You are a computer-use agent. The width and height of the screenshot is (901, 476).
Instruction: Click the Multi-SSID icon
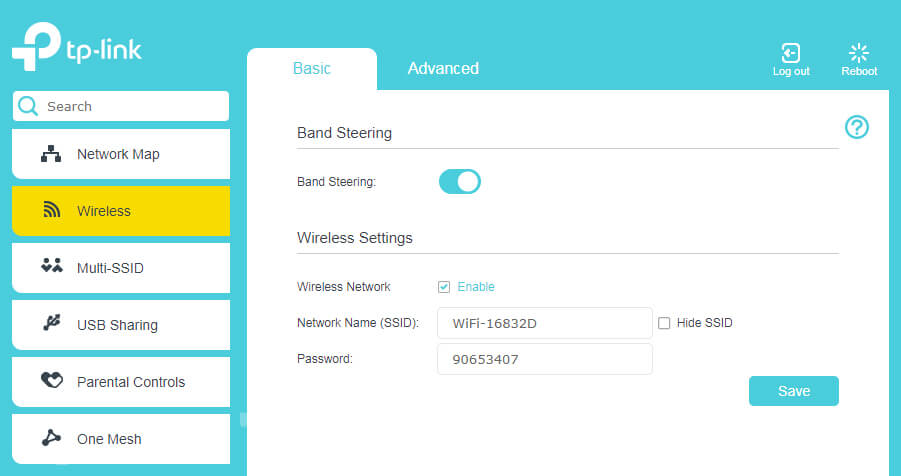(x=51, y=267)
